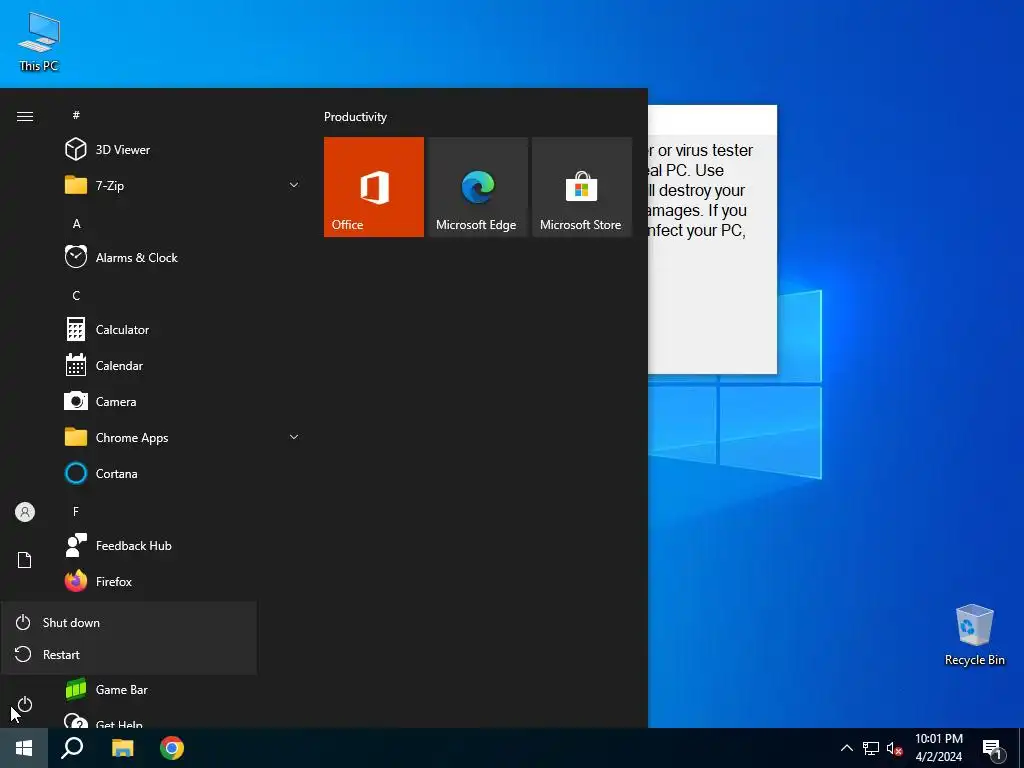Open the Chrome Apps folder
Image resolution: width=1024 pixels, height=768 pixels.
tap(182, 438)
